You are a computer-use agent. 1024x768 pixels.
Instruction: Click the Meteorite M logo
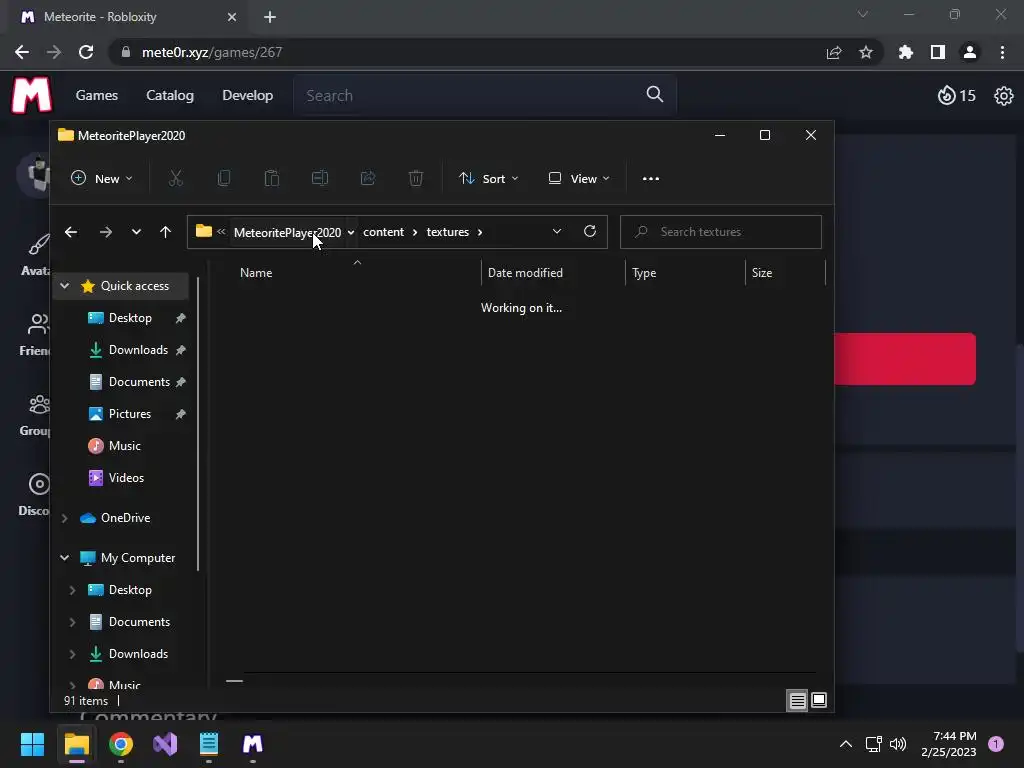pos(31,95)
